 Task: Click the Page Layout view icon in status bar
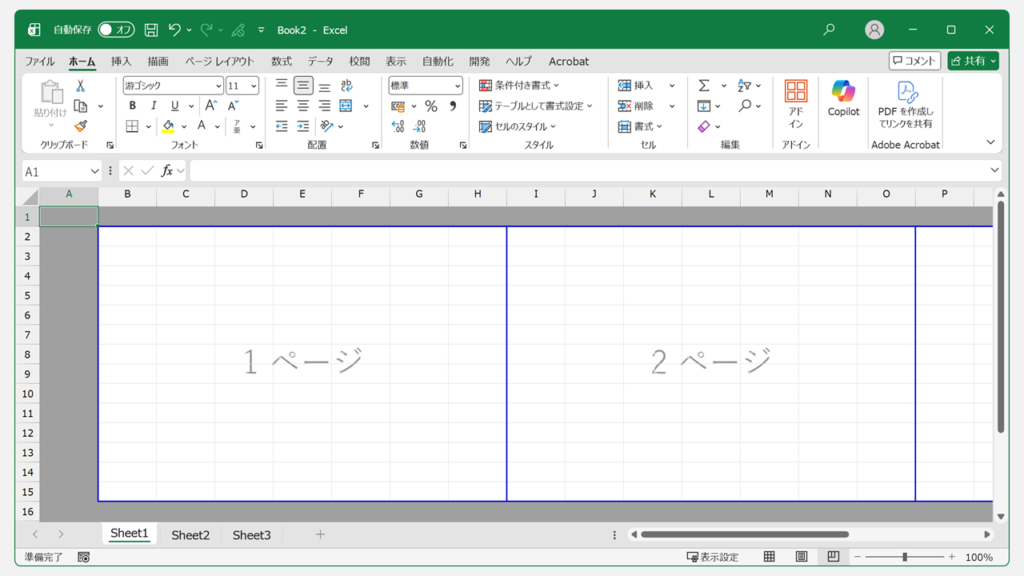(800, 556)
